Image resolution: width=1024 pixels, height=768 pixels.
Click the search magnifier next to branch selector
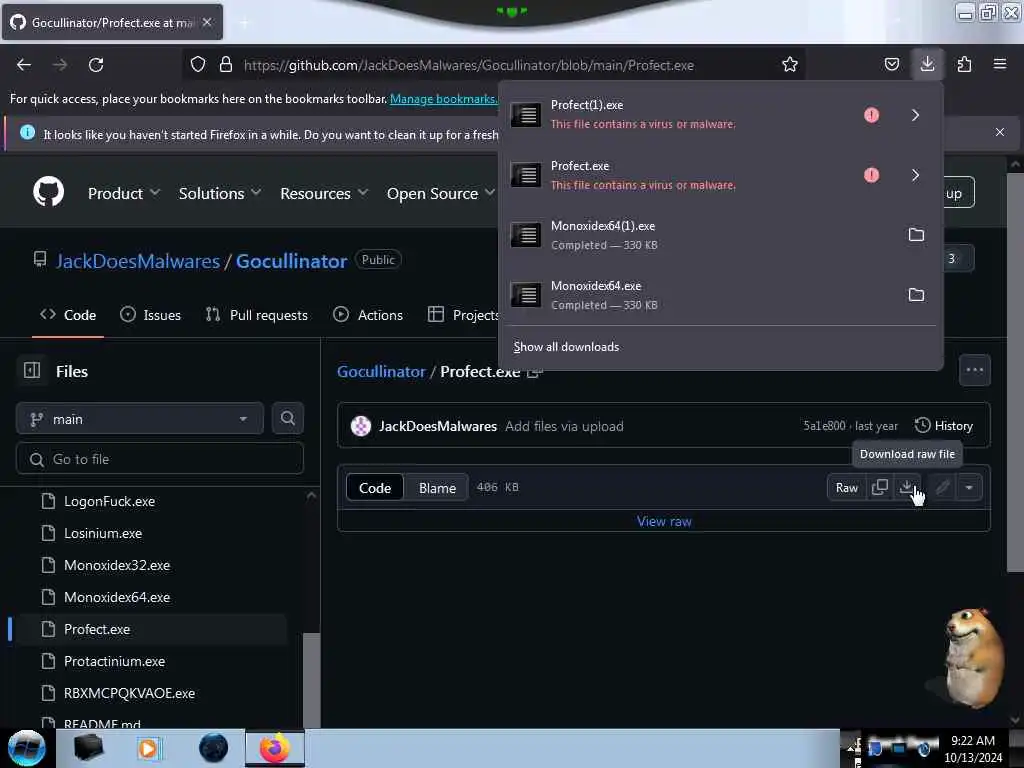(x=287, y=419)
